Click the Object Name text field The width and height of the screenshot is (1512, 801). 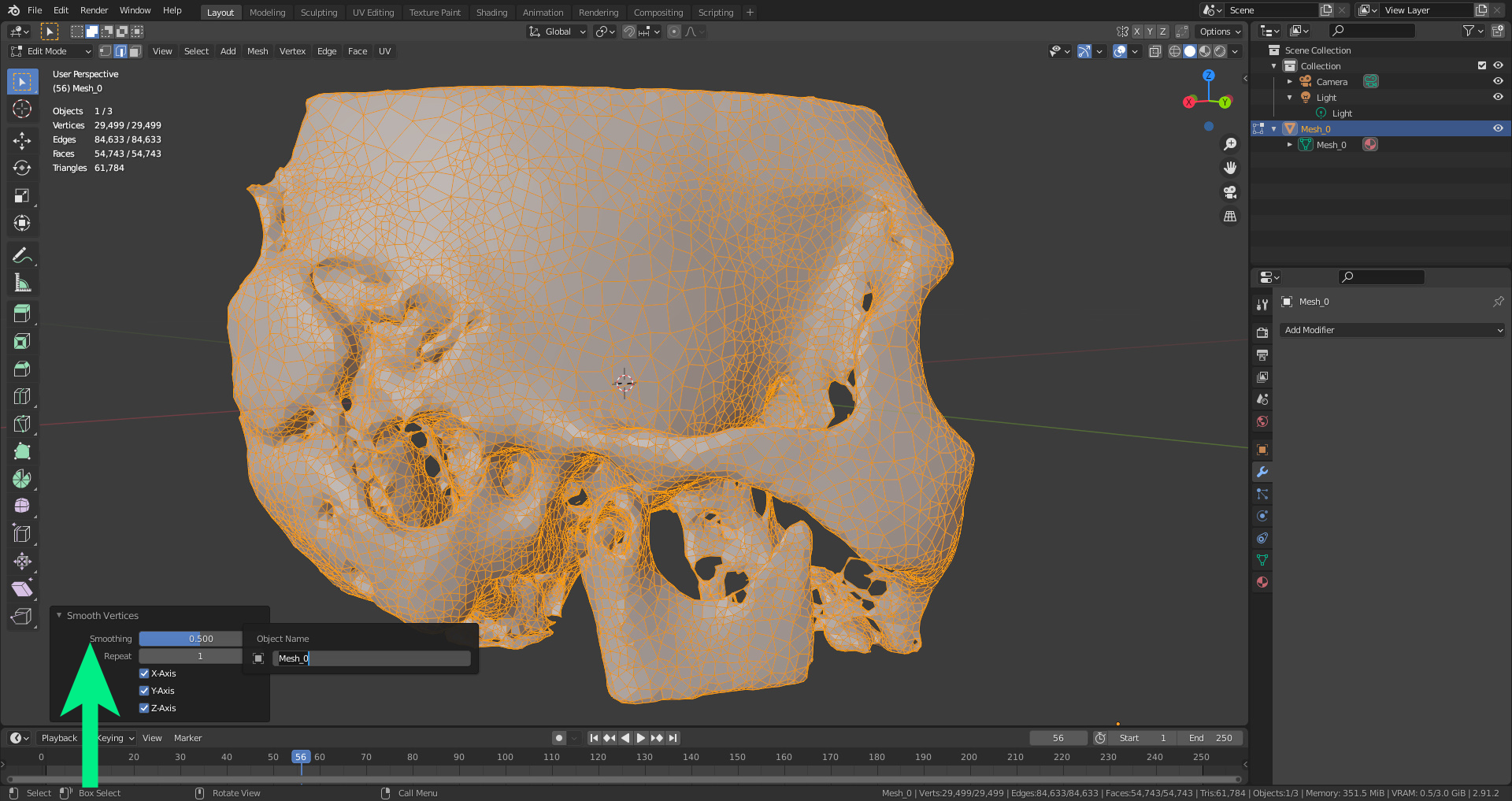click(371, 658)
